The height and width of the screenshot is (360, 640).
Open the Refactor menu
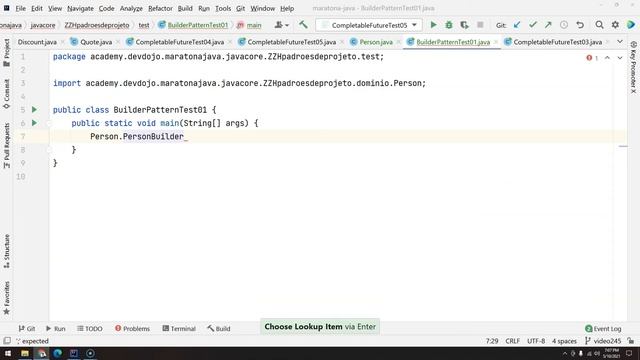160,8
